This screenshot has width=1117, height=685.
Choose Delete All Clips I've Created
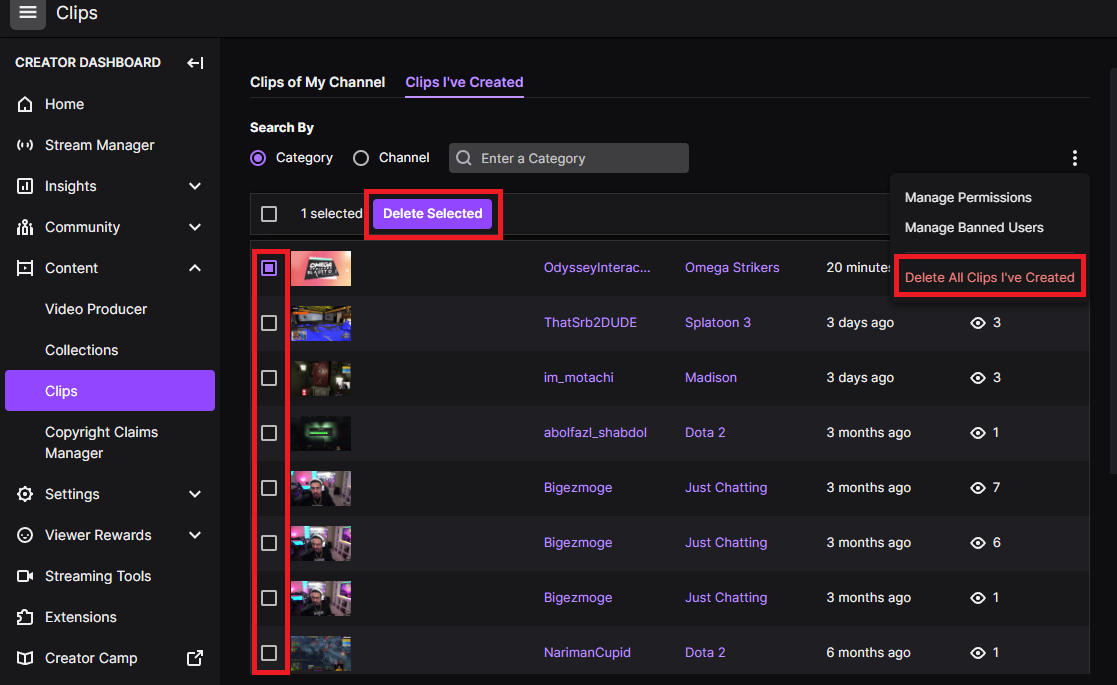click(989, 278)
